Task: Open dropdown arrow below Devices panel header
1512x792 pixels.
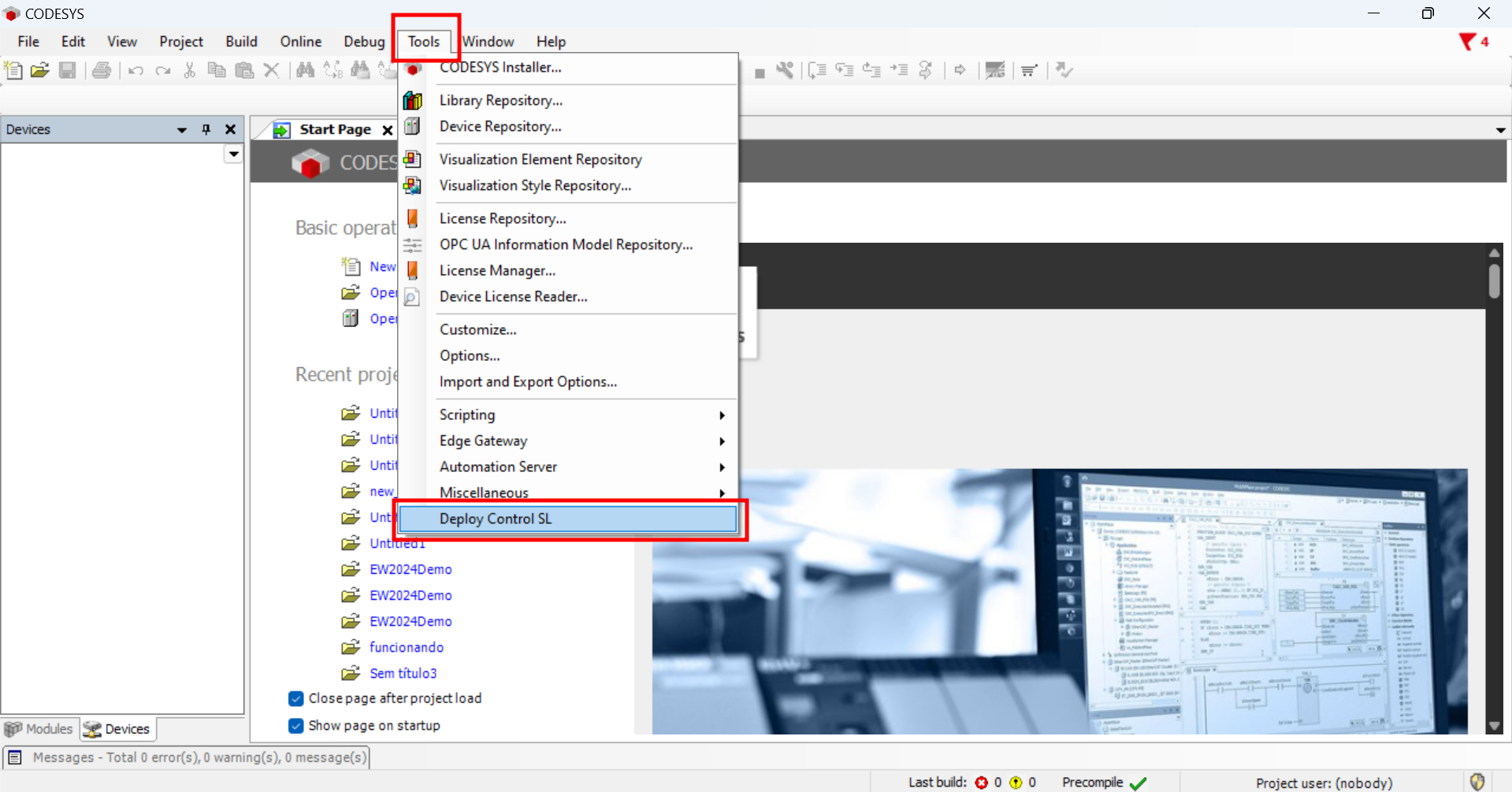Action: pyautogui.click(x=233, y=154)
